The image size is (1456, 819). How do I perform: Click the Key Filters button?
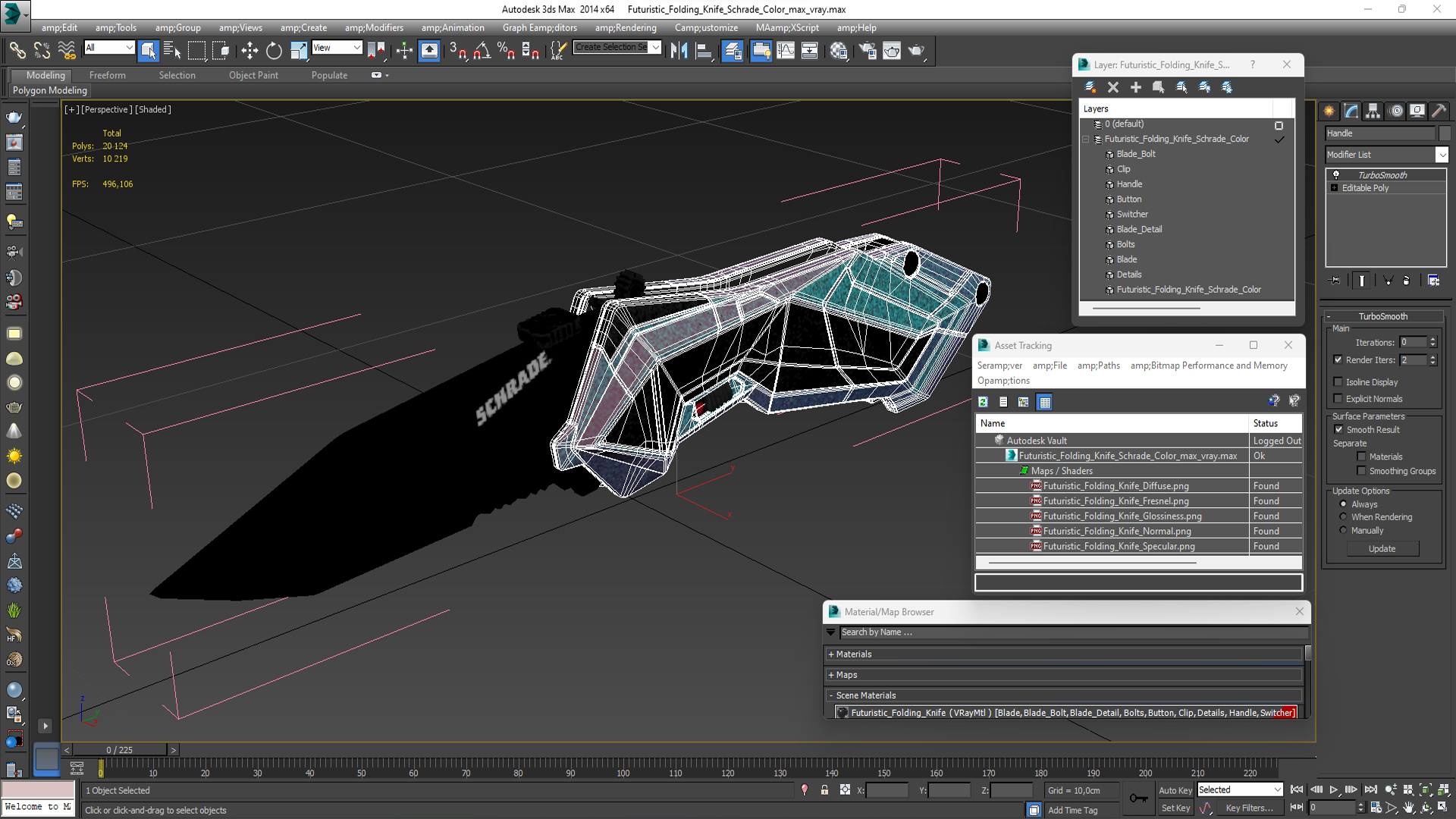[x=1249, y=808]
